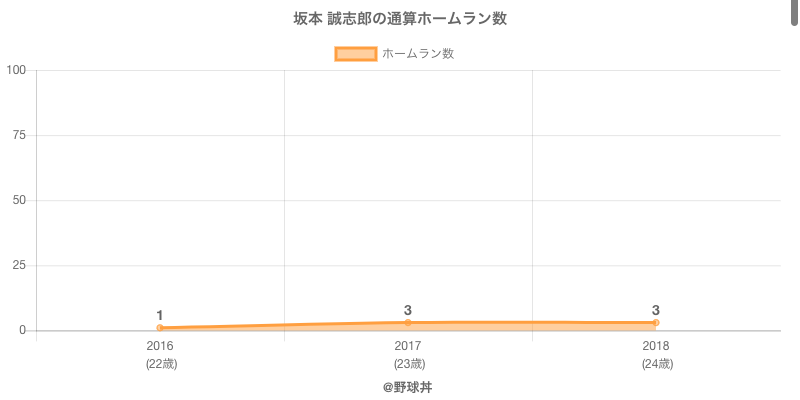Click the value label 3 above 2018
The height and width of the screenshot is (400, 800).
click(x=656, y=310)
